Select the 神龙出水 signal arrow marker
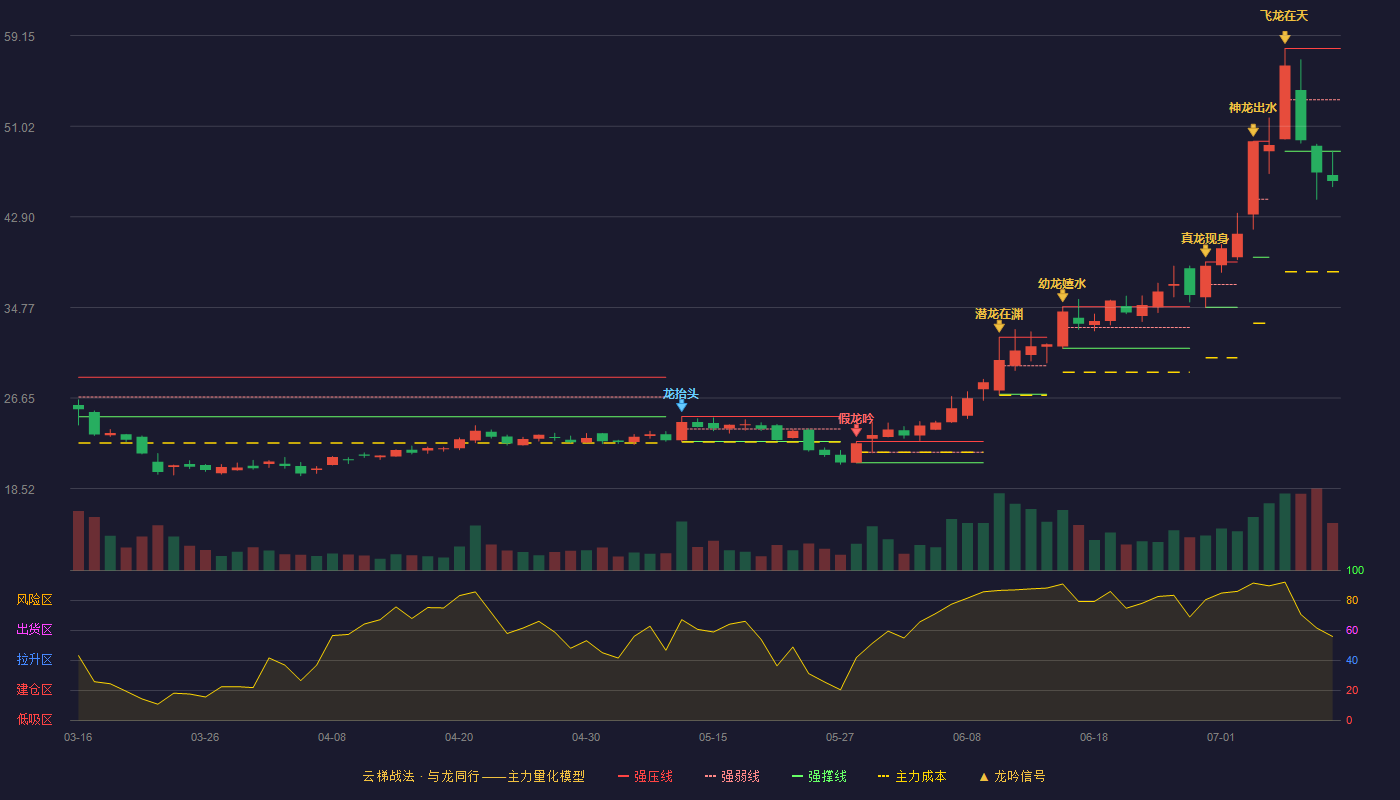Image resolution: width=1400 pixels, height=800 pixels. tap(1253, 130)
